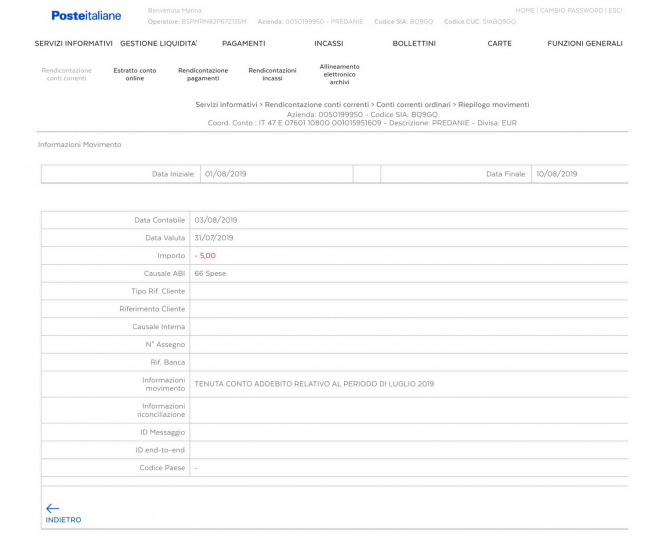
Task: Select Allineamento elettronico archivi submenu
Action: tap(339, 74)
